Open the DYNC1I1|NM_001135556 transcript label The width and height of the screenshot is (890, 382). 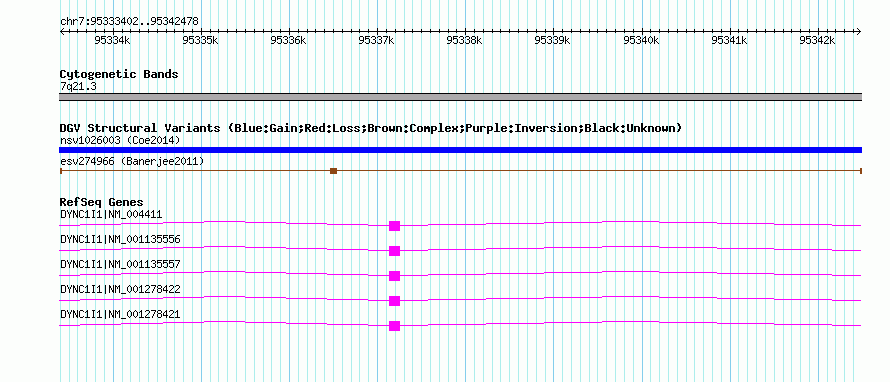(x=120, y=240)
